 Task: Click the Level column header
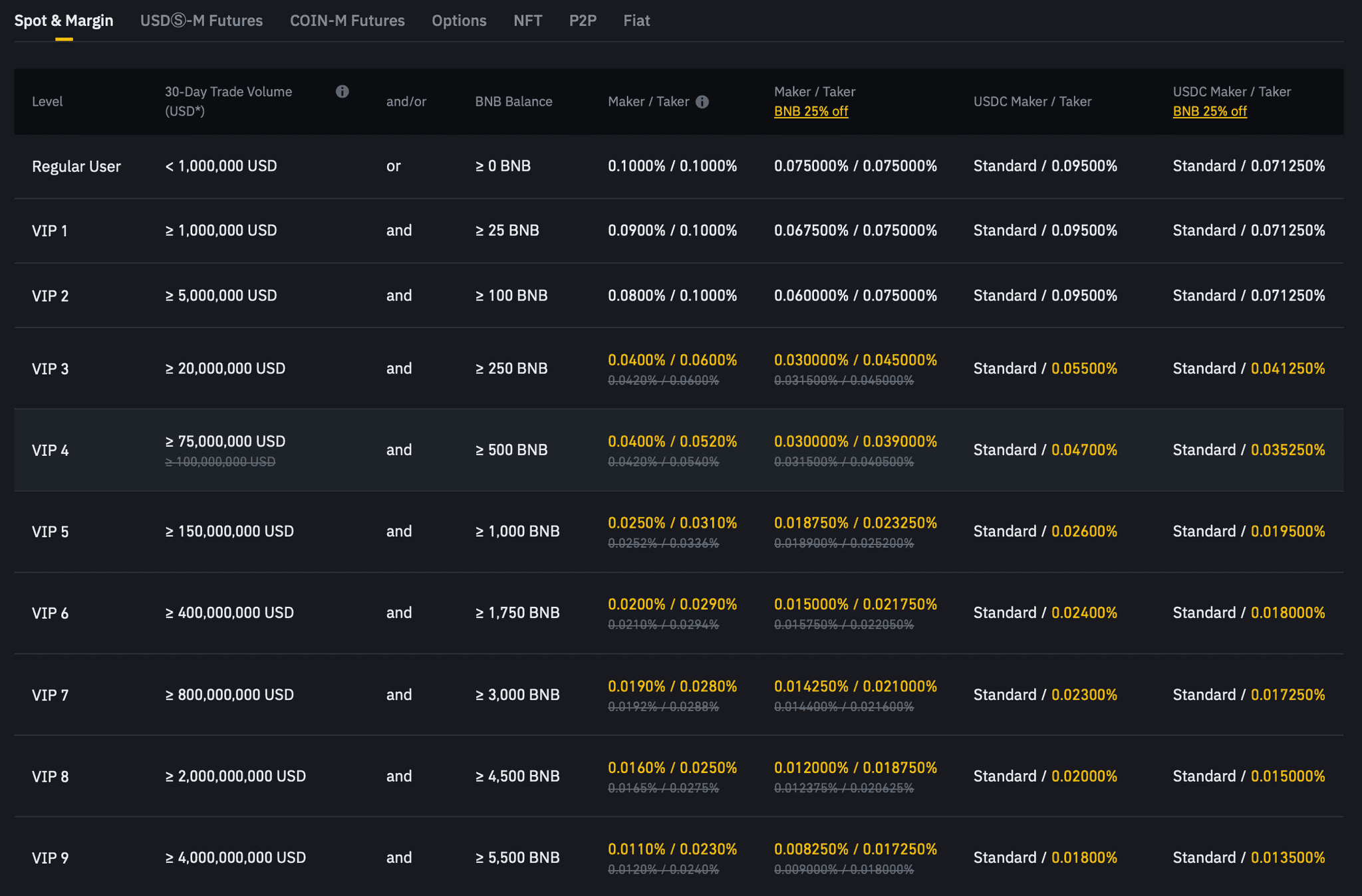pos(47,102)
